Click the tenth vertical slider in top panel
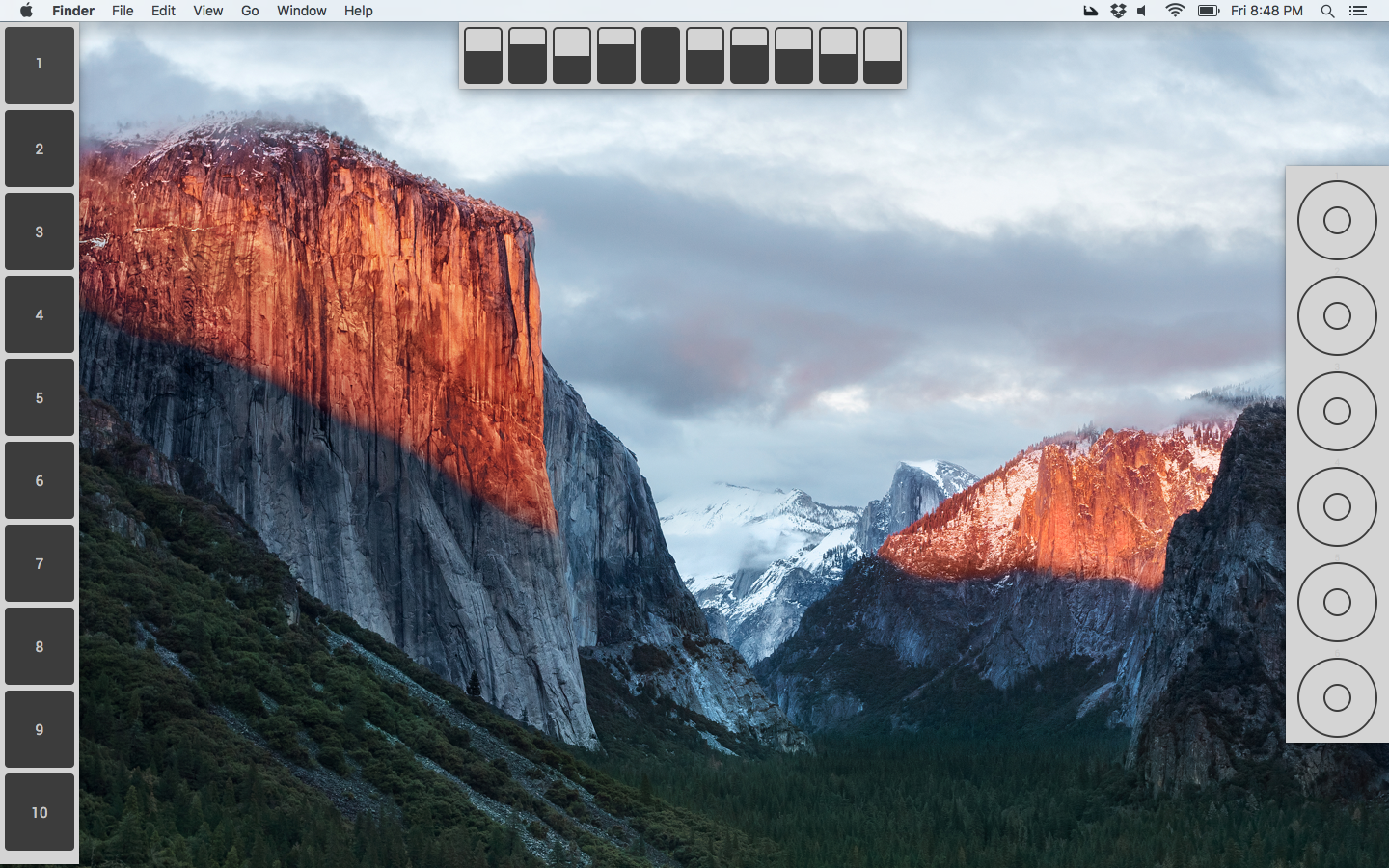Image resolution: width=1389 pixels, height=868 pixels. click(x=883, y=56)
